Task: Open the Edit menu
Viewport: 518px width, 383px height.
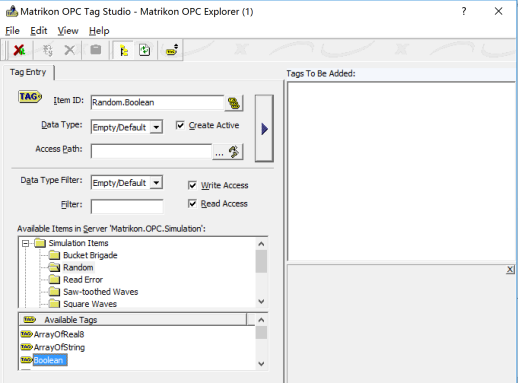Action: tap(39, 31)
